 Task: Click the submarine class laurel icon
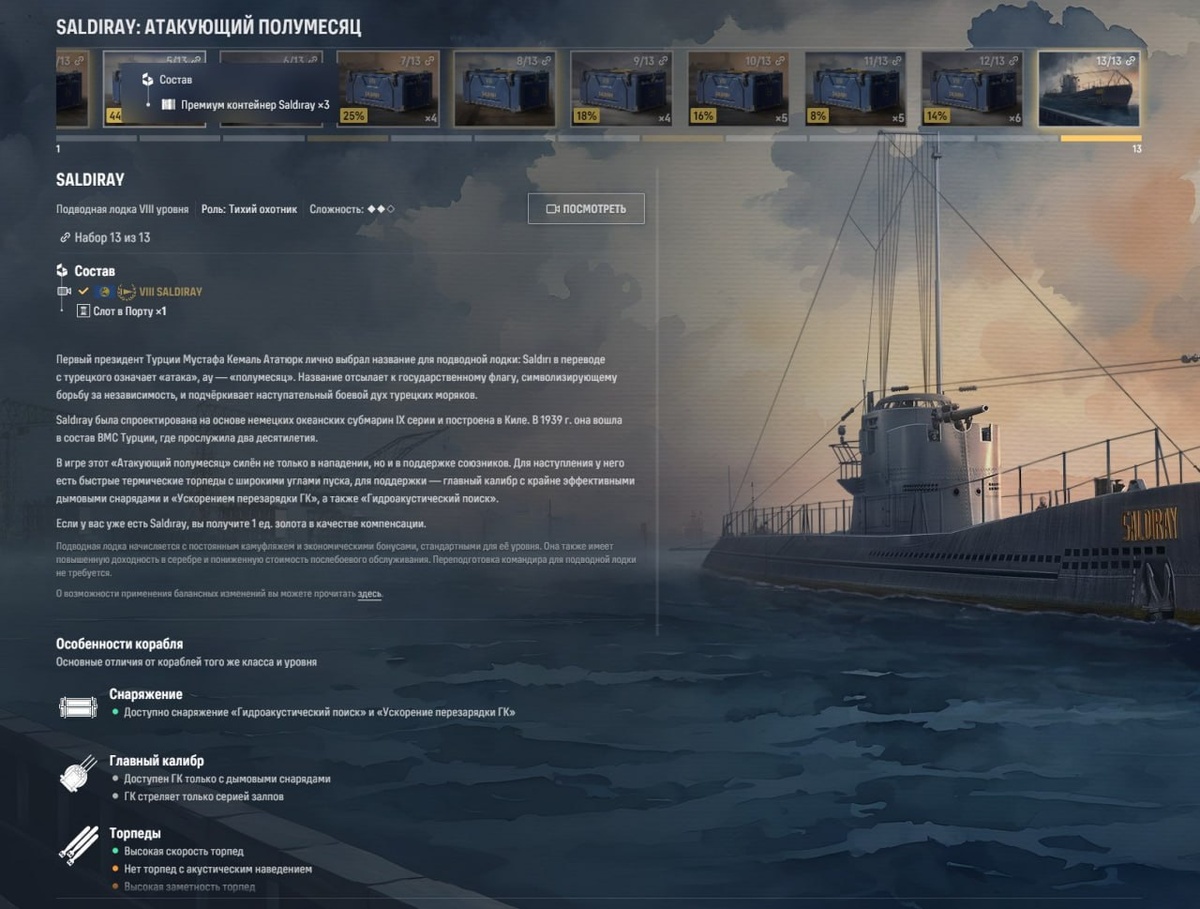126,292
